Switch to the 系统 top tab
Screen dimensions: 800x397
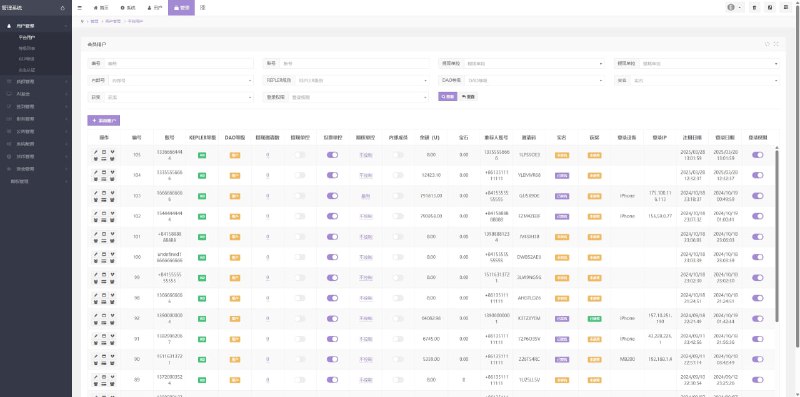click(128, 8)
